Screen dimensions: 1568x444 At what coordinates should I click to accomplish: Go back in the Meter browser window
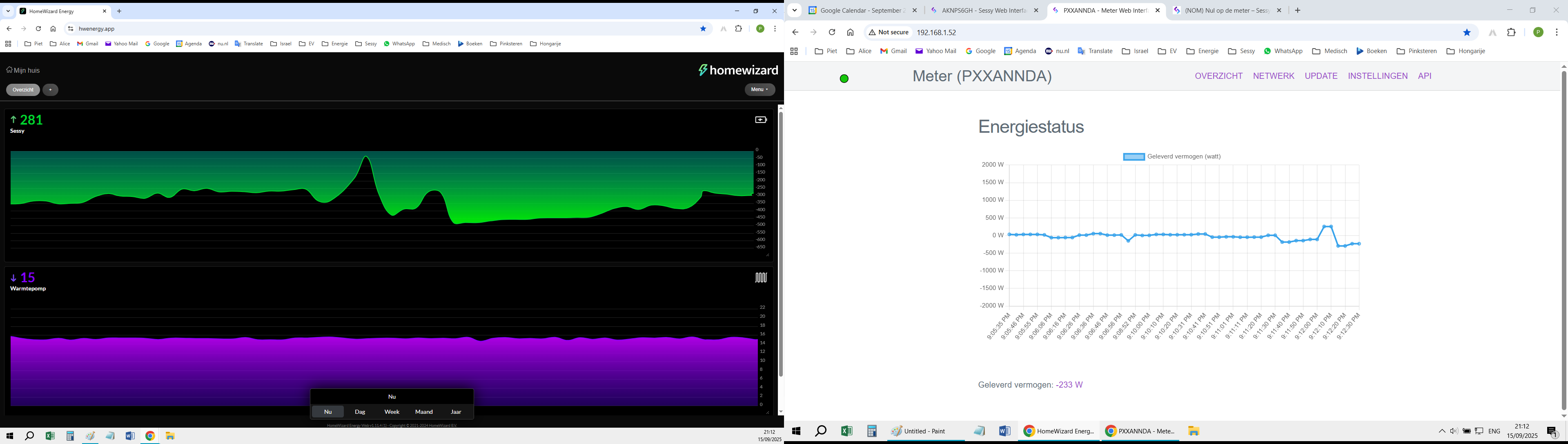[795, 32]
